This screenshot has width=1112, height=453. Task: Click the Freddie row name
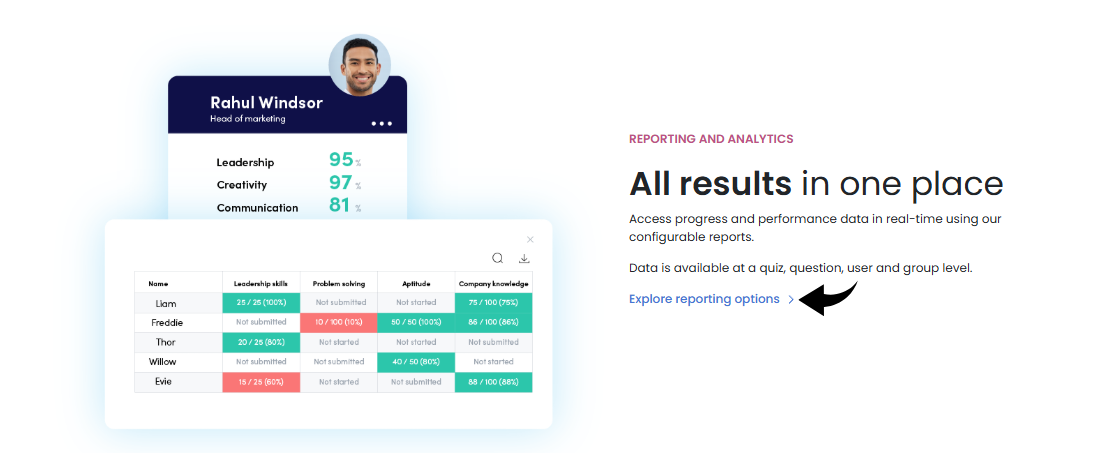pyautogui.click(x=167, y=323)
